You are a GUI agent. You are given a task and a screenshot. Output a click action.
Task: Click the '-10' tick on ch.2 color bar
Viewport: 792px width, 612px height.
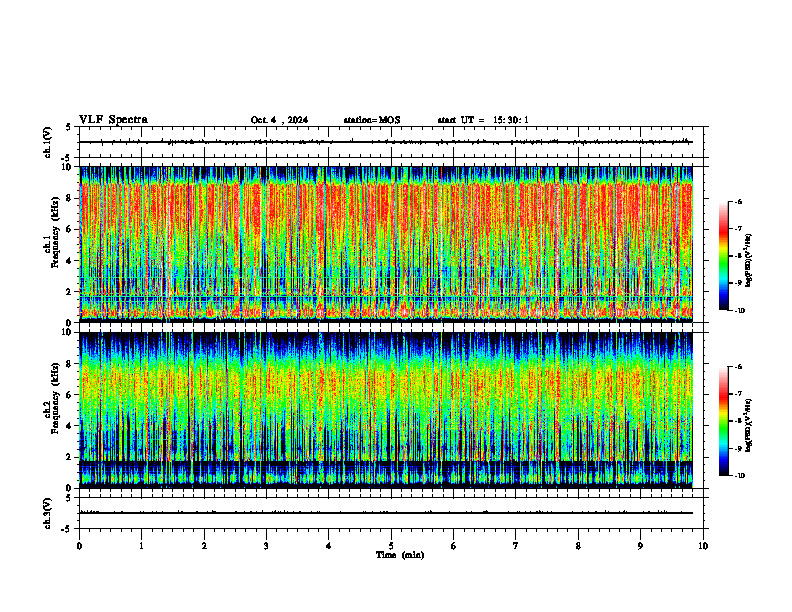pyautogui.click(x=740, y=475)
